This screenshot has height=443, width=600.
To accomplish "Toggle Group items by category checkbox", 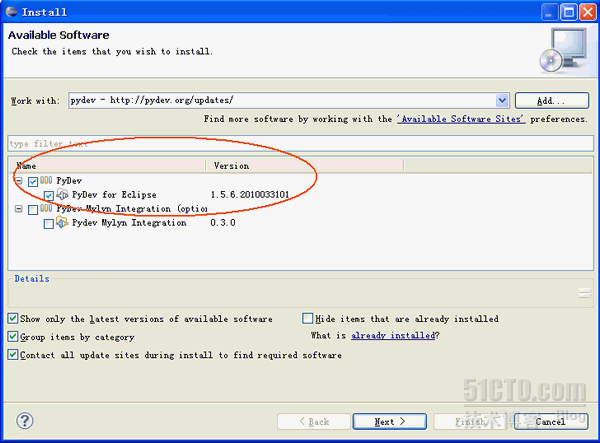I will click(x=13, y=337).
